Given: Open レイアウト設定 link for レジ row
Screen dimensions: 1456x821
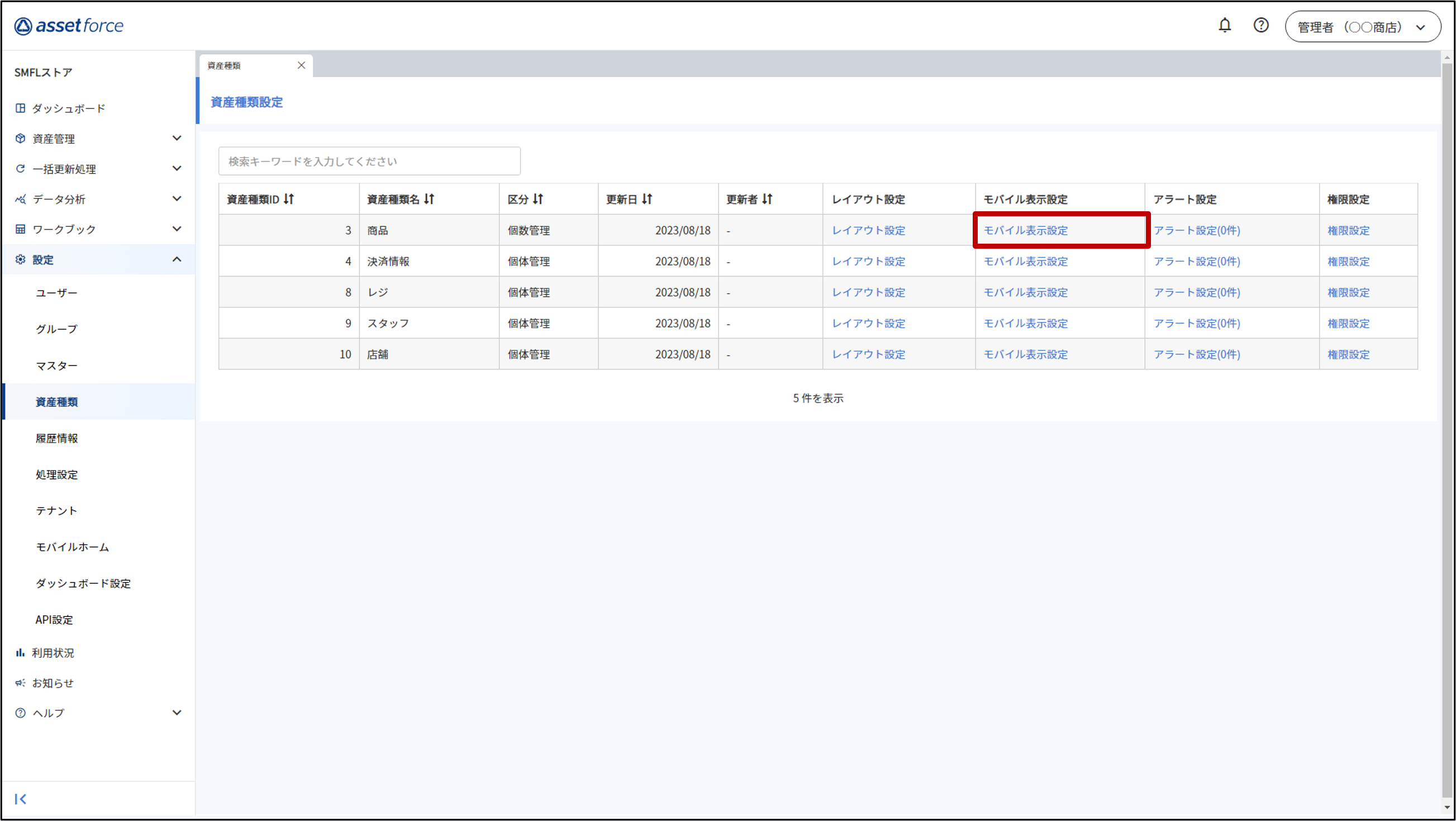Looking at the screenshot, I should [868, 292].
